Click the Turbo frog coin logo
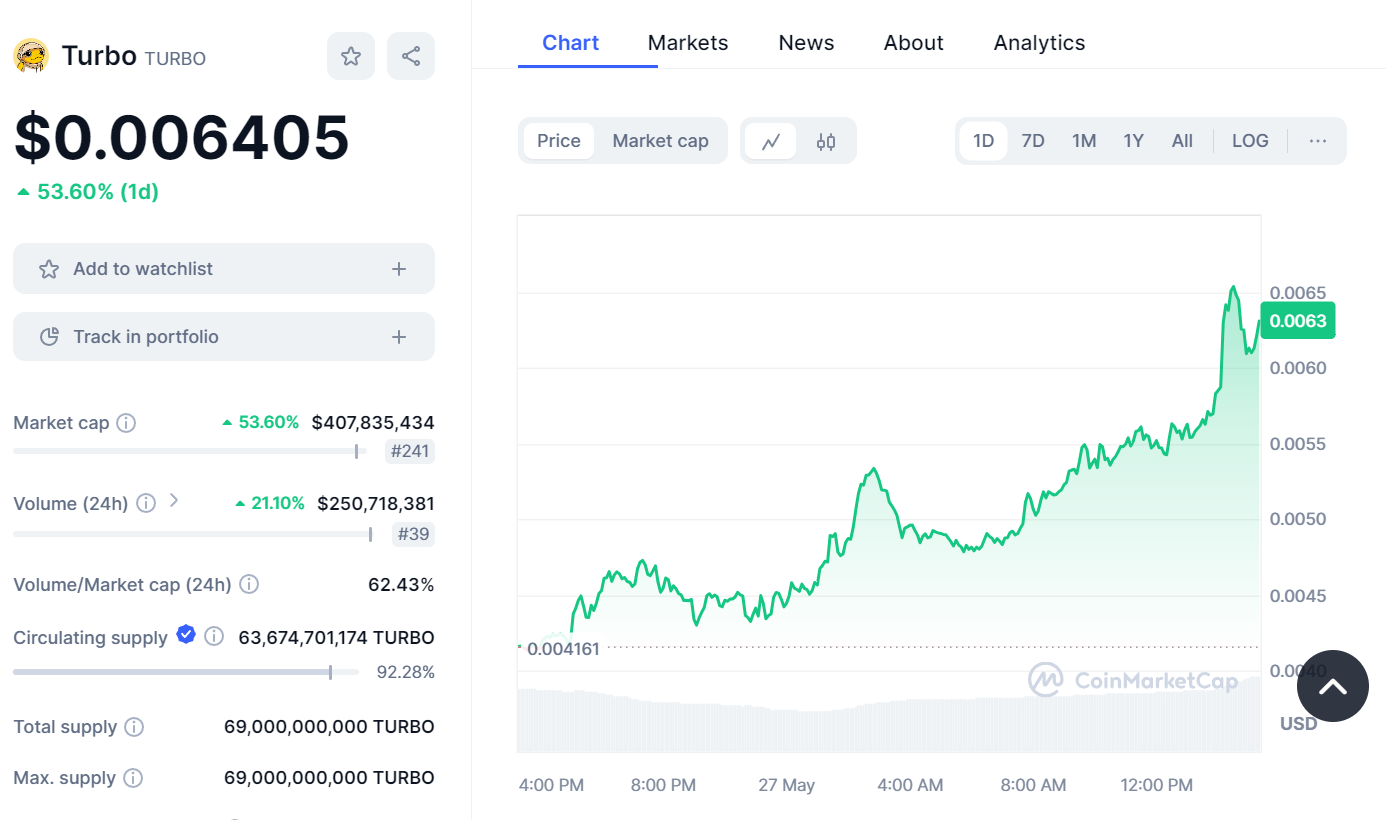The image size is (1386, 820). [31, 56]
